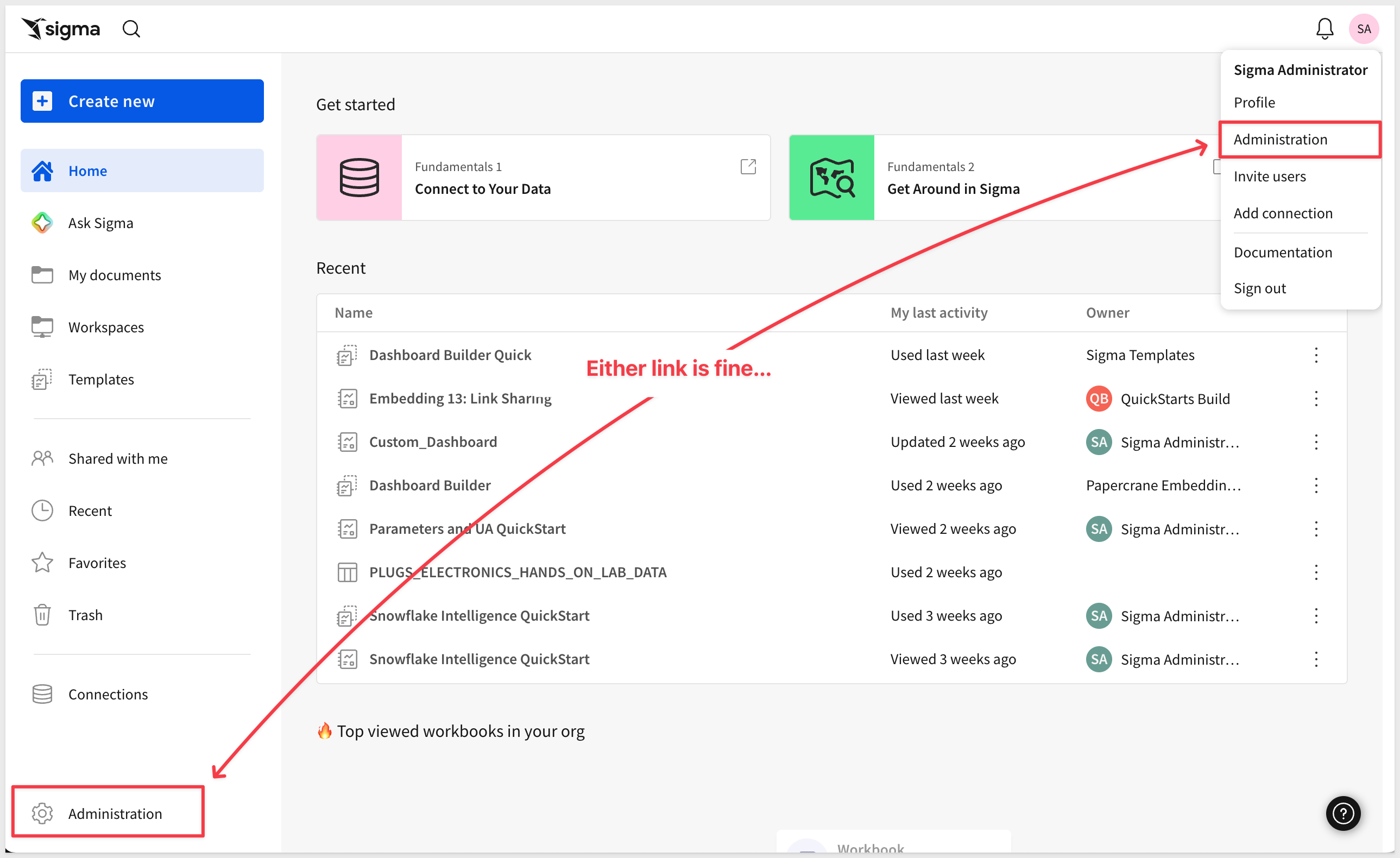
Task: Choose Sign out from user menu
Action: tap(1259, 288)
